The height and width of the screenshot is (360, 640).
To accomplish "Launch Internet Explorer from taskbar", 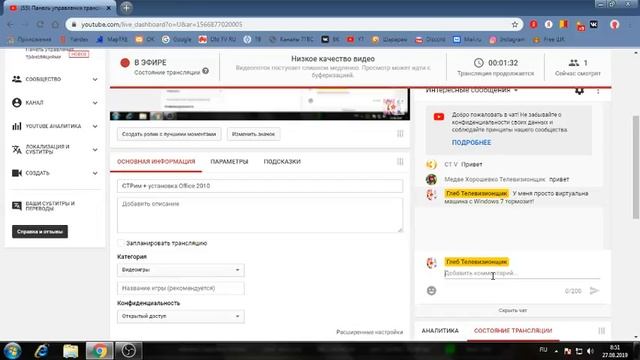I will (x=42, y=351).
